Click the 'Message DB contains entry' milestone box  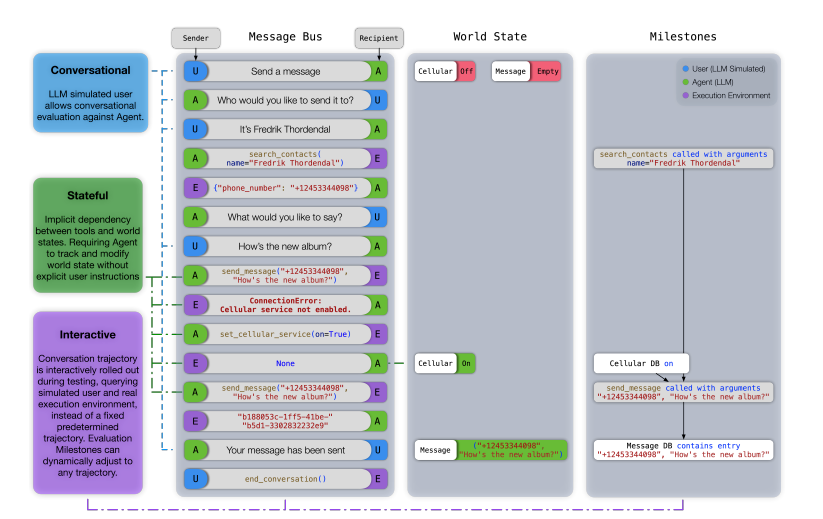tap(683, 450)
